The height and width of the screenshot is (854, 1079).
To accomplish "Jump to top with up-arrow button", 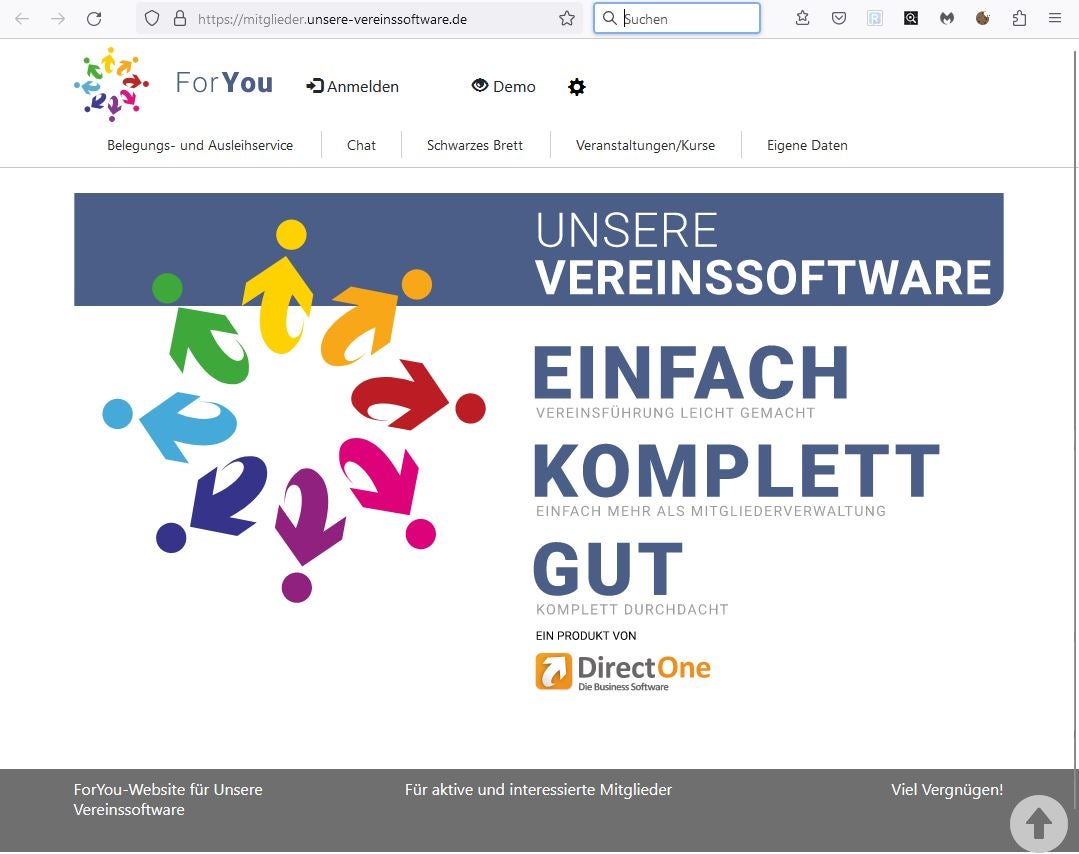I will (1038, 824).
